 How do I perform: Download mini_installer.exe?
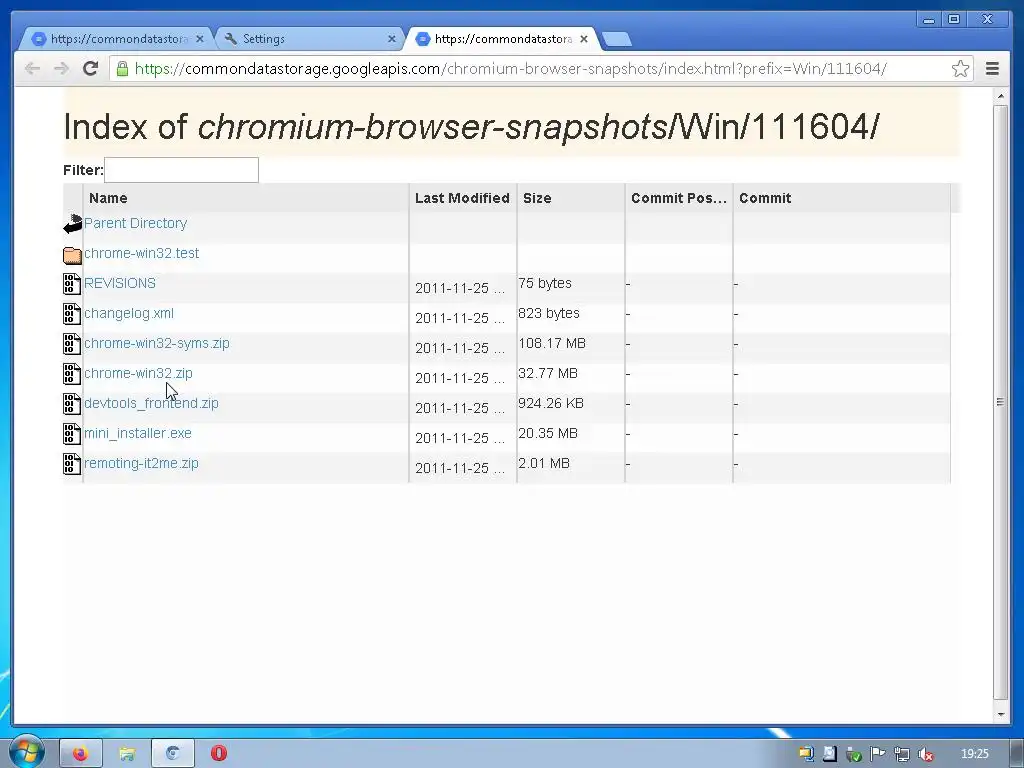pyautogui.click(x=138, y=434)
